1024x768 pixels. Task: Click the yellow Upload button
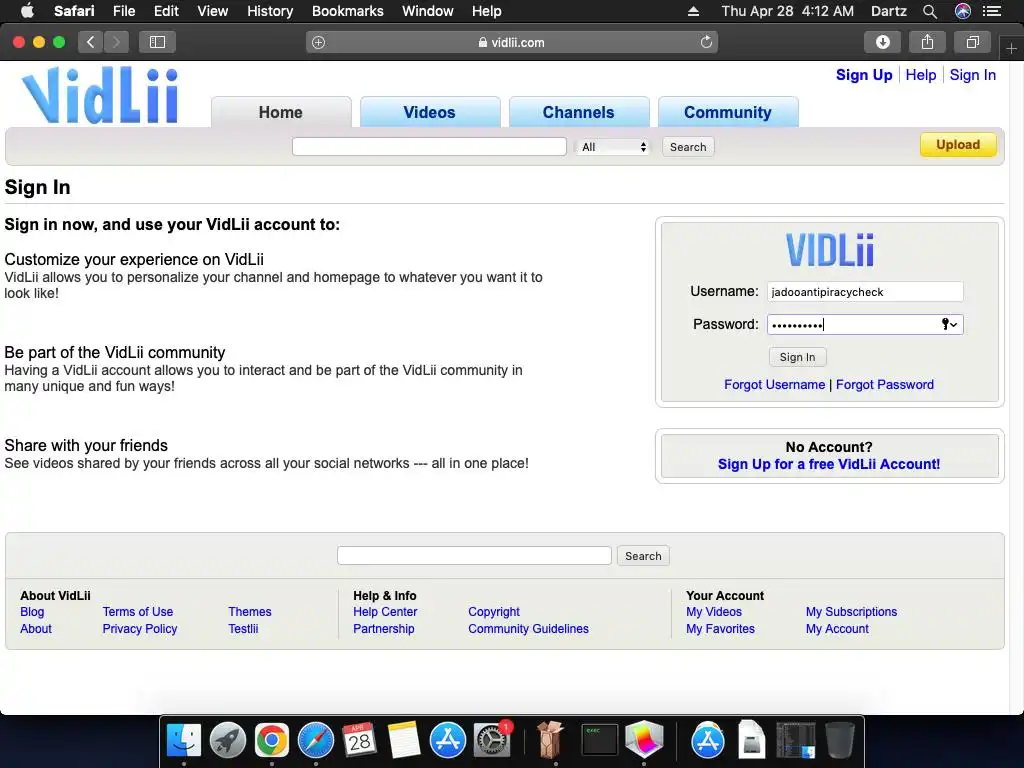tap(958, 145)
